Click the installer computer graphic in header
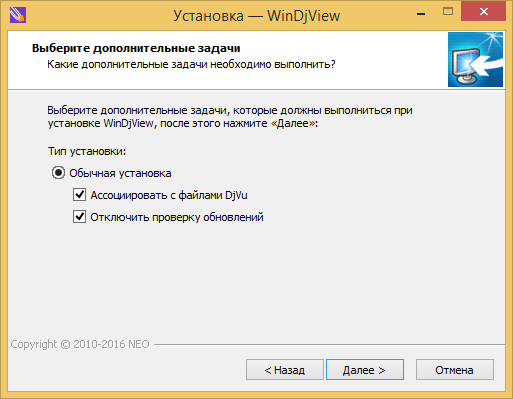Screen dimensions: 513x399 [x=475, y=59]
